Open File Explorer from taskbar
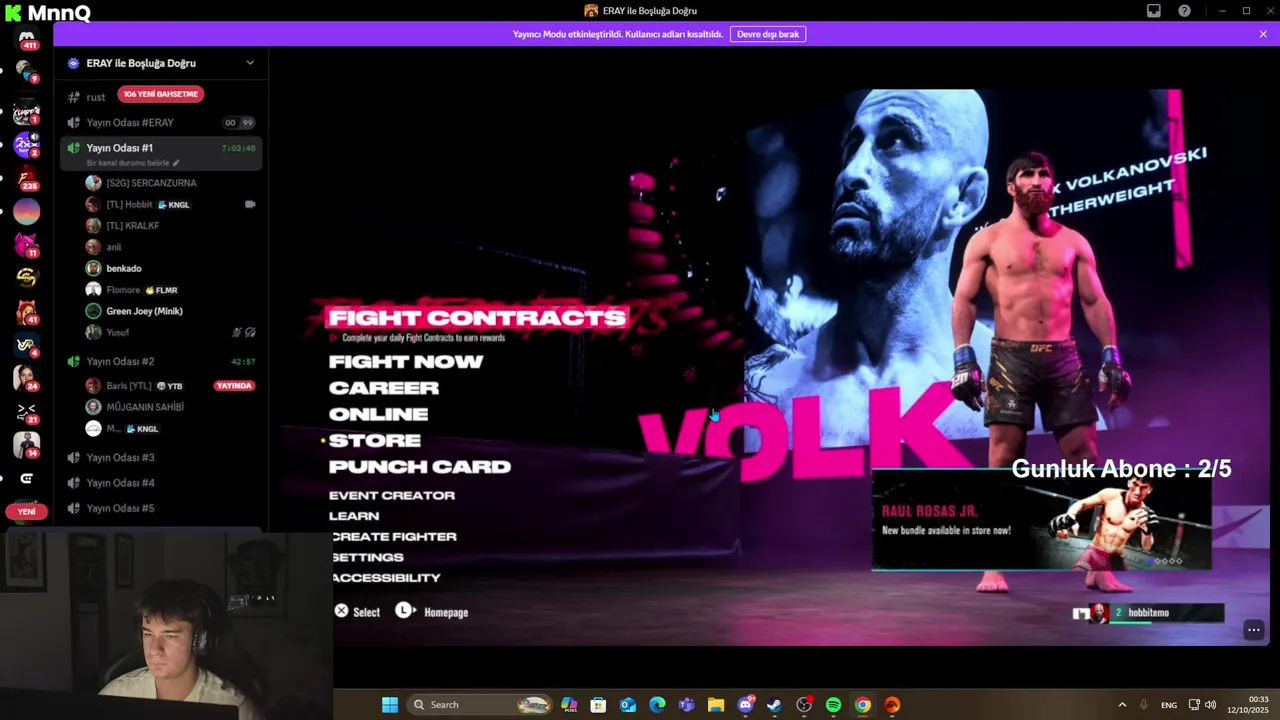 (716, 705)
